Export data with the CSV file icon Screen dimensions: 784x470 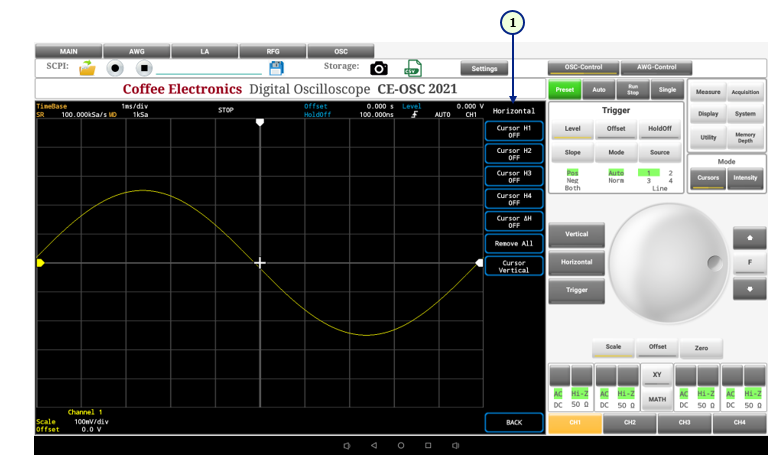[412, 68]
